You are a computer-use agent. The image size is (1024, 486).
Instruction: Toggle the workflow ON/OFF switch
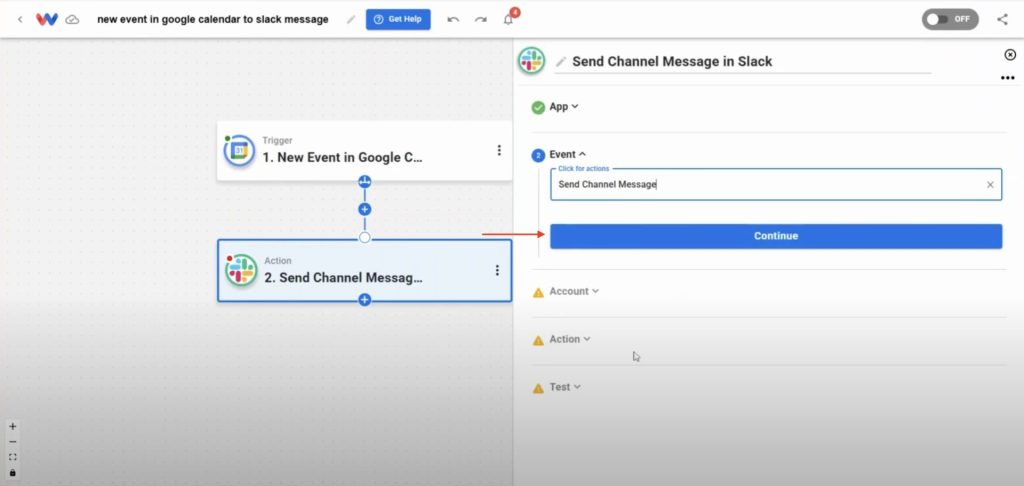click(950, 19)
